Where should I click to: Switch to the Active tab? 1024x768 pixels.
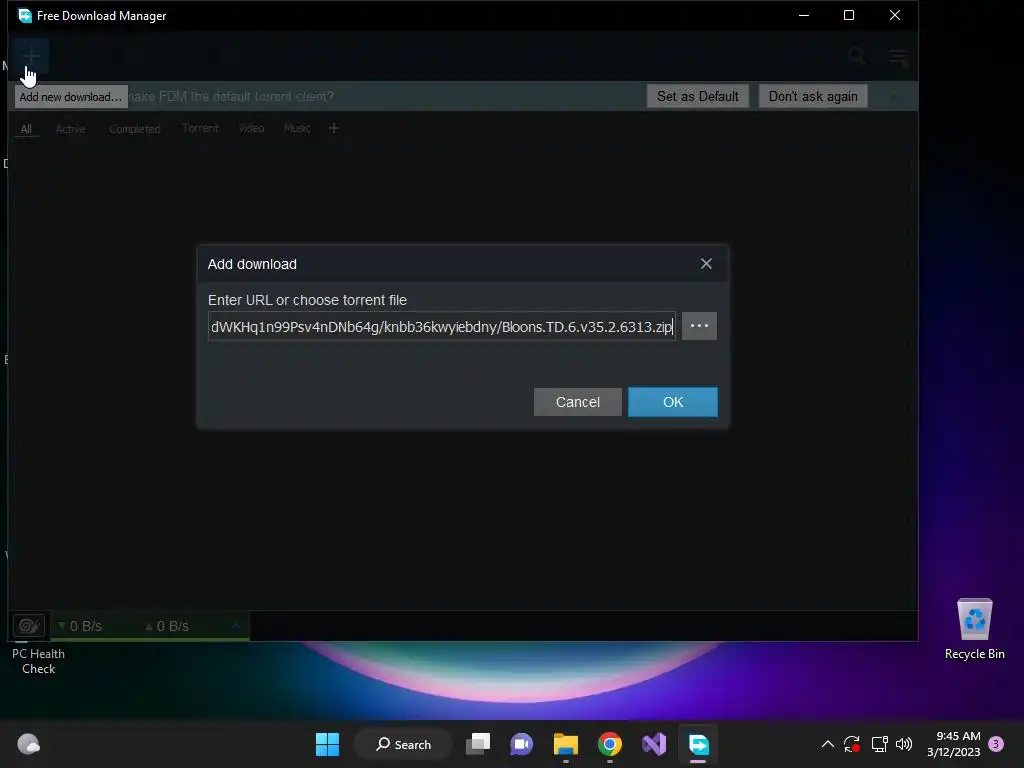[x=71, y=129]
